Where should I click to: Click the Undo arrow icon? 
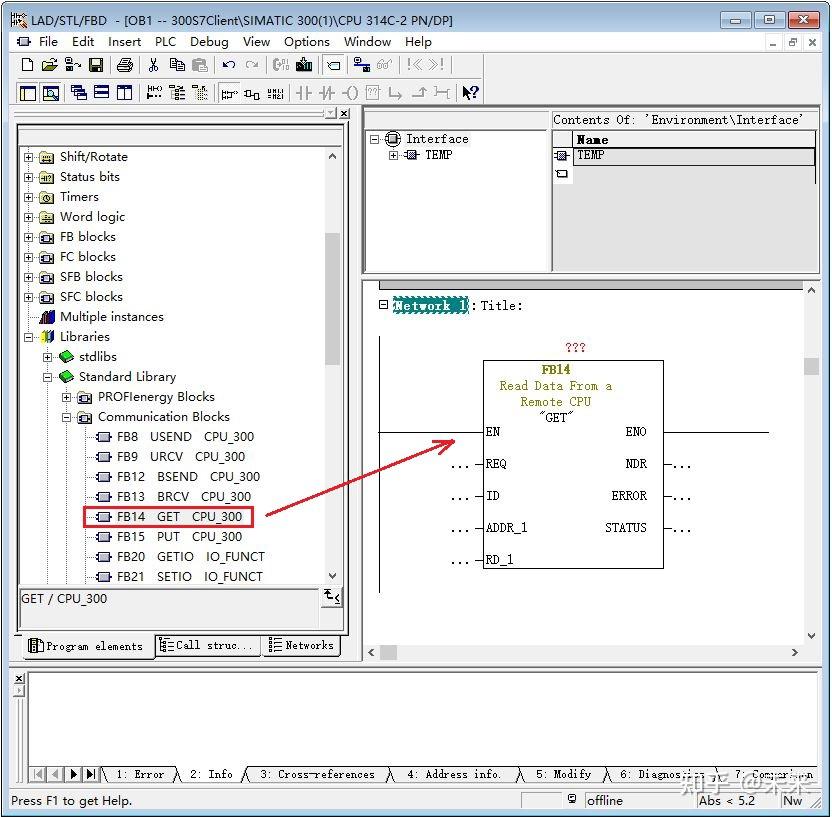[x=229, y=65]
